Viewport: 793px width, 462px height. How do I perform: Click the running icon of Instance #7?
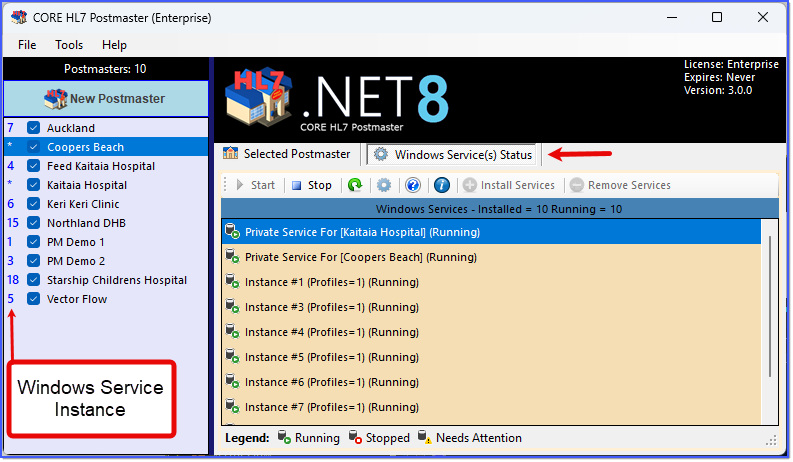click(232, 406)
